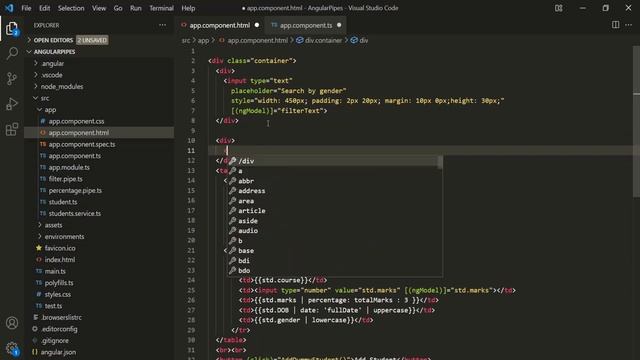This screenshot has width=640, height=360.
Task: Open index.html file
Action: [x=60, y=260]
